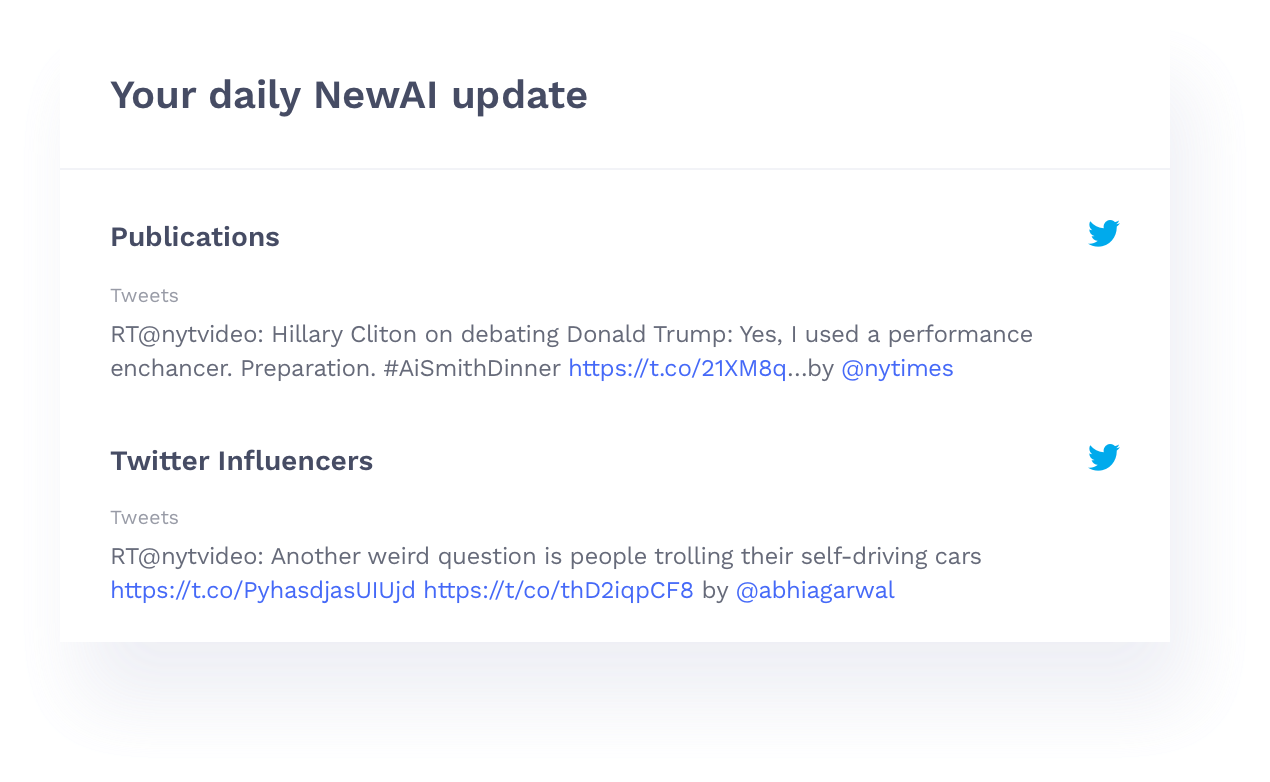Open the https://t.co/21XM8q link

point(677,369)
